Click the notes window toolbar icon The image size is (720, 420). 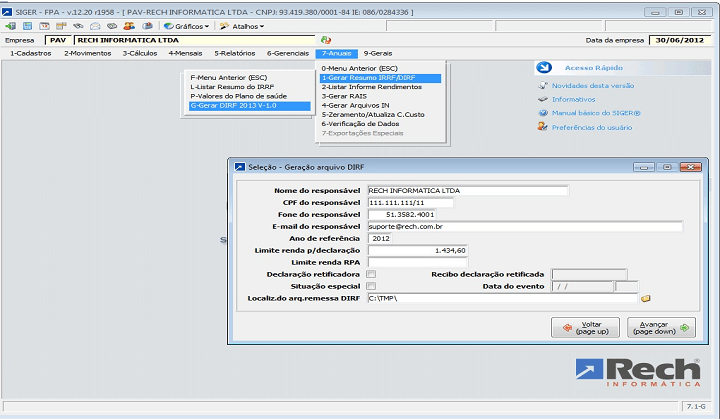coord(61,26)
